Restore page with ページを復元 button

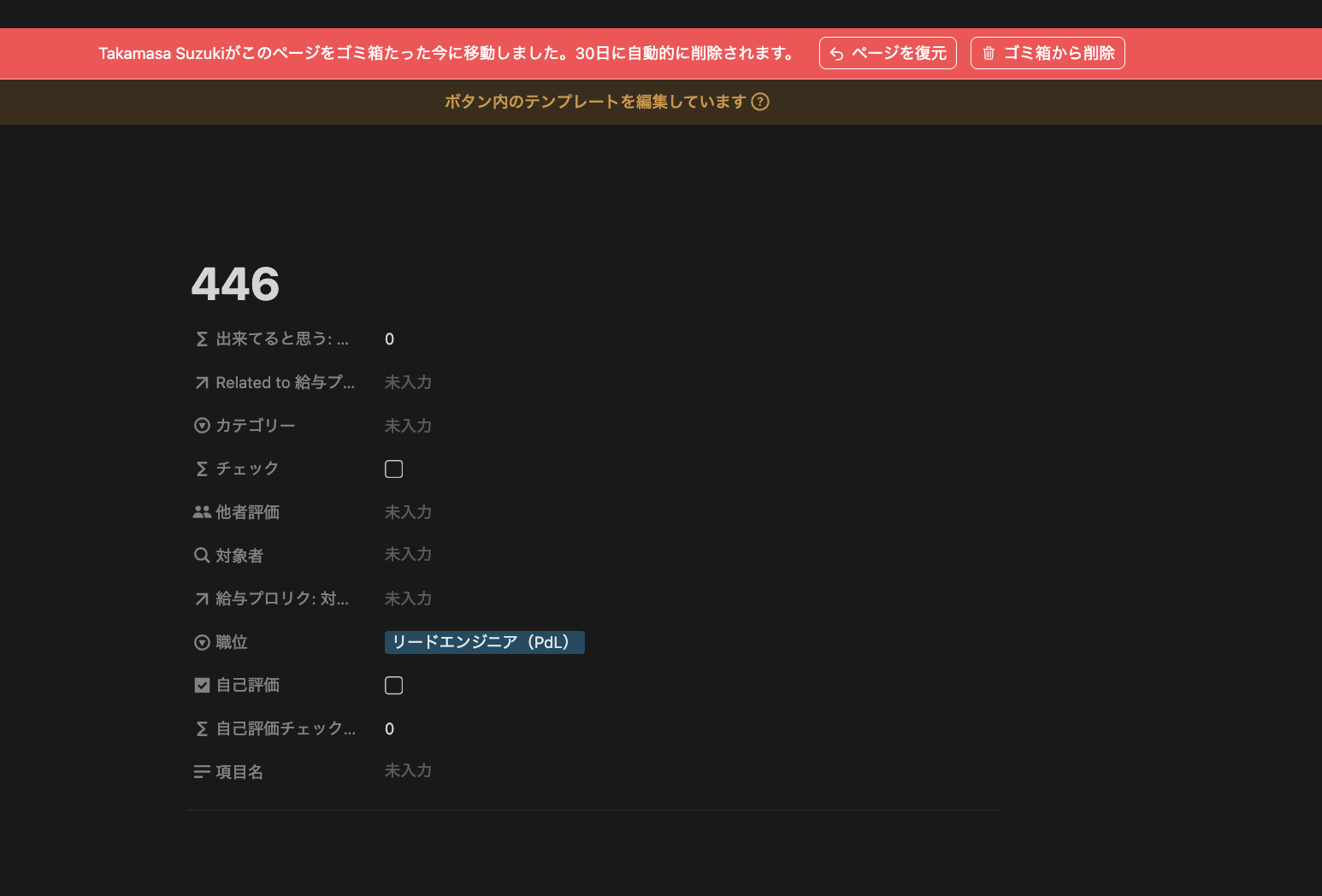[888, 53]
